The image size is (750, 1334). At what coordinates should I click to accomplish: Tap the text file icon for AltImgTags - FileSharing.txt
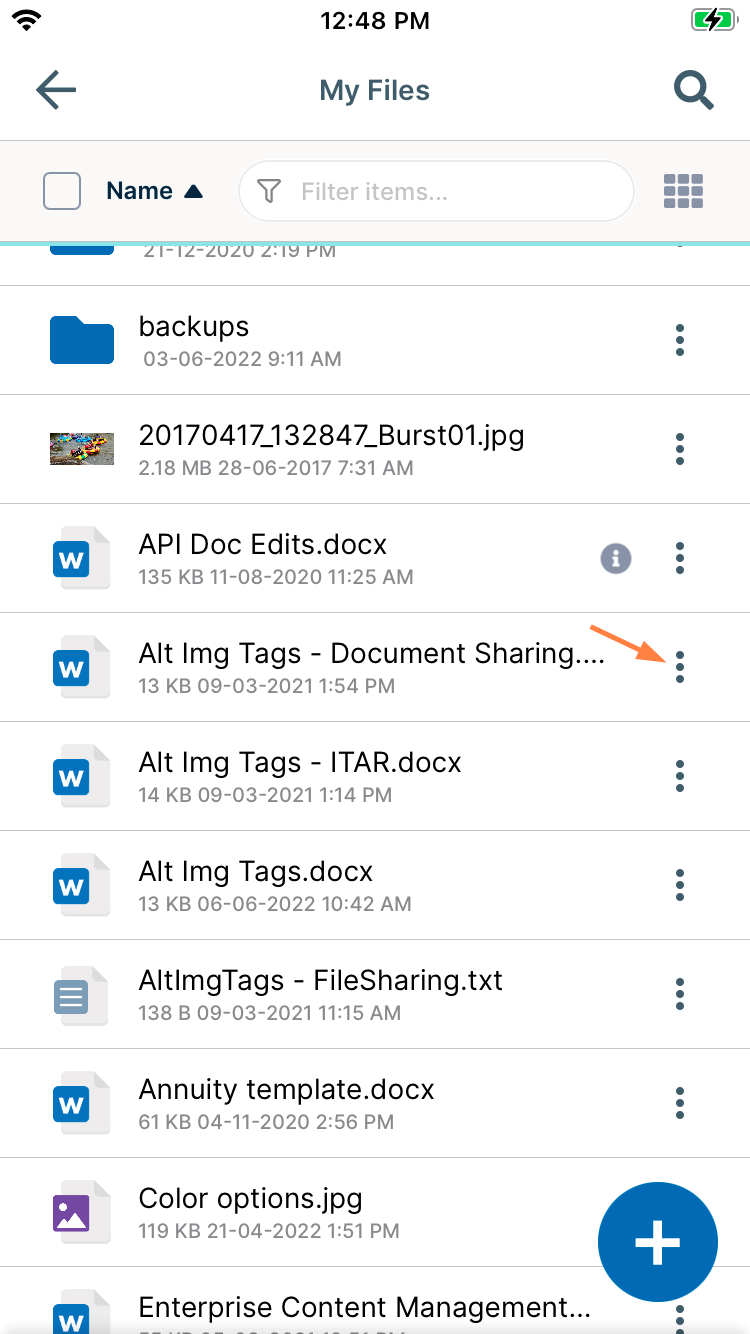point(81,994)
